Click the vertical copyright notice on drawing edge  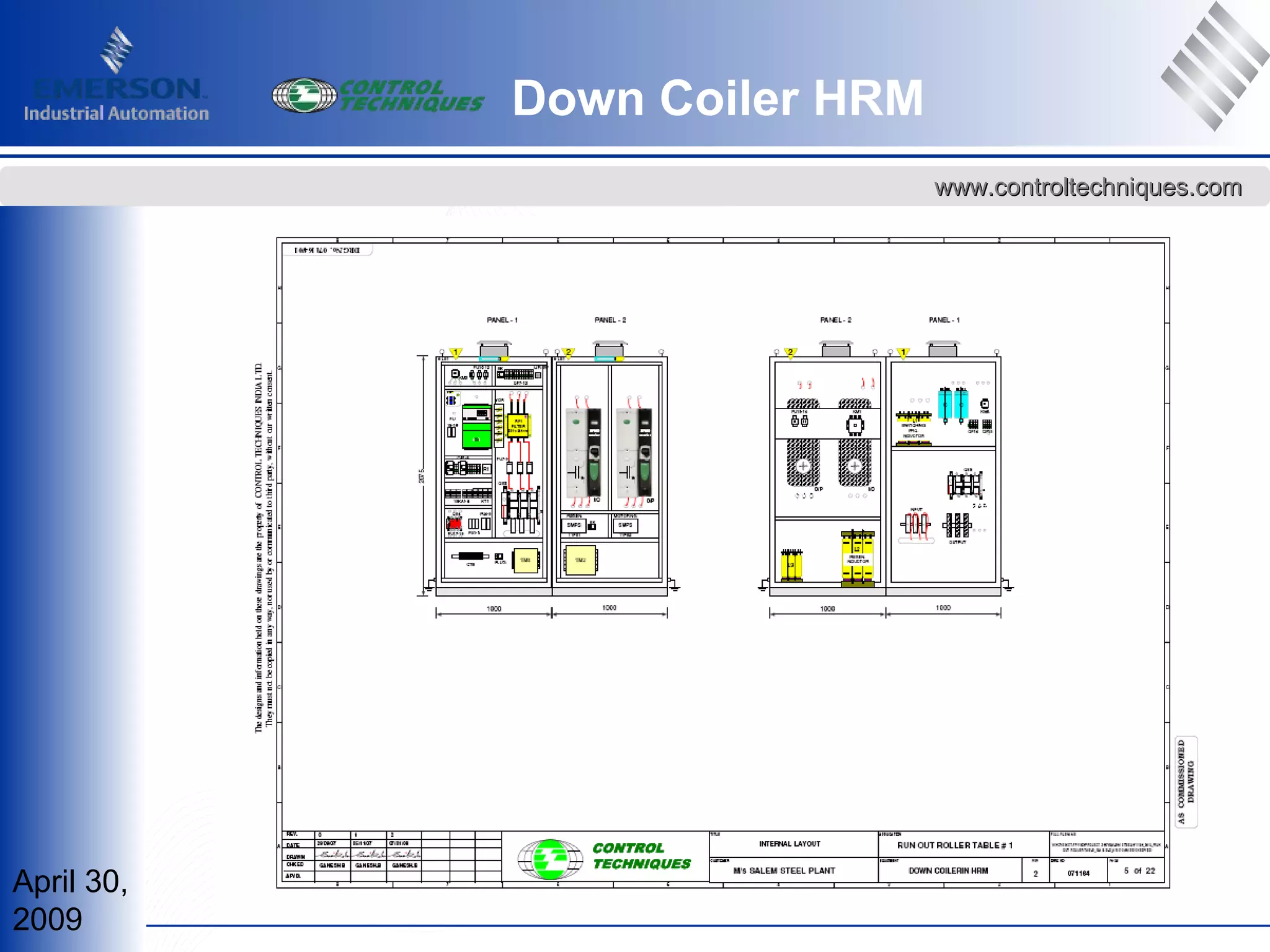coord(264,548)
